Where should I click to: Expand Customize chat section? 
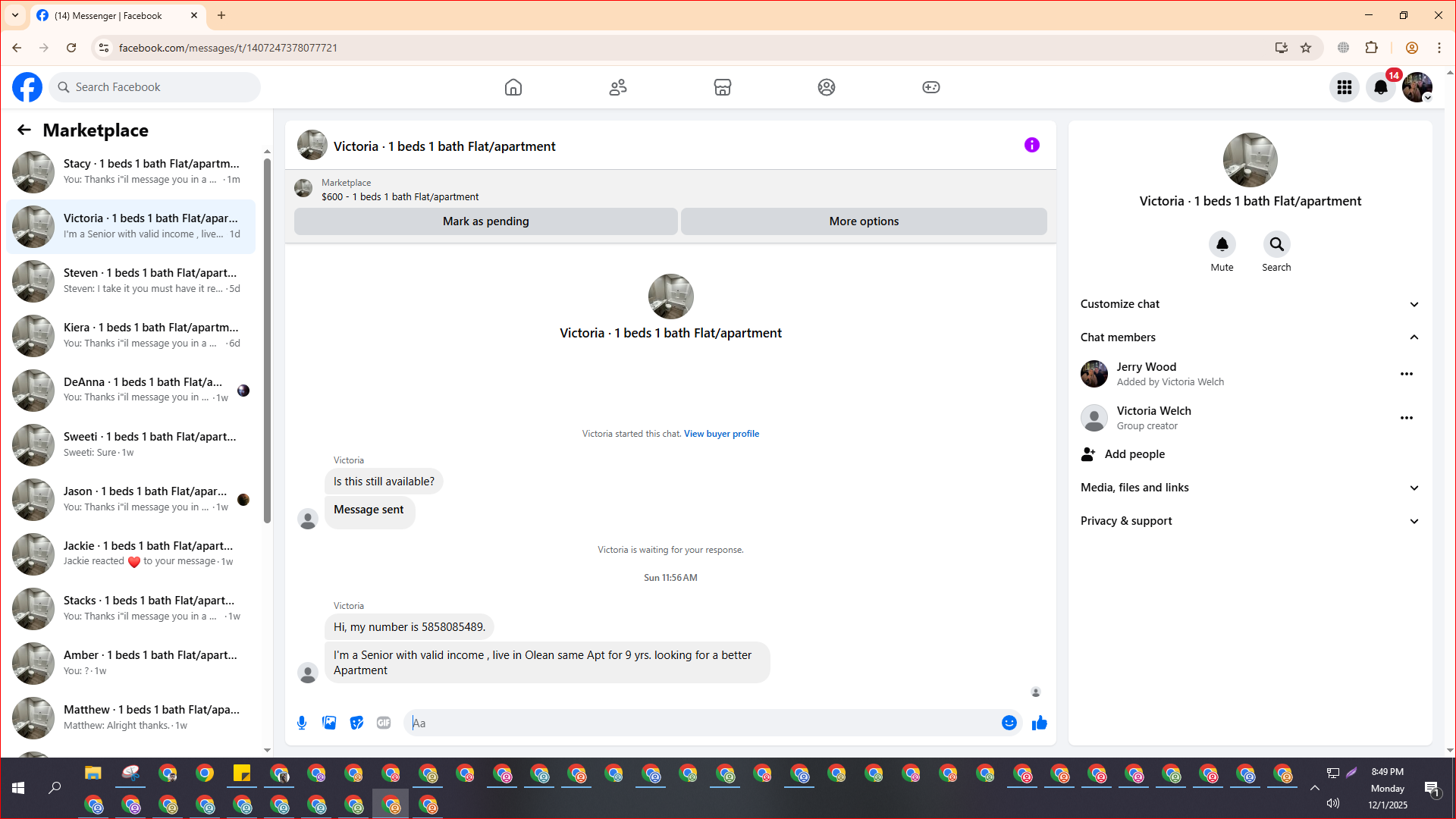point(1250,304)
